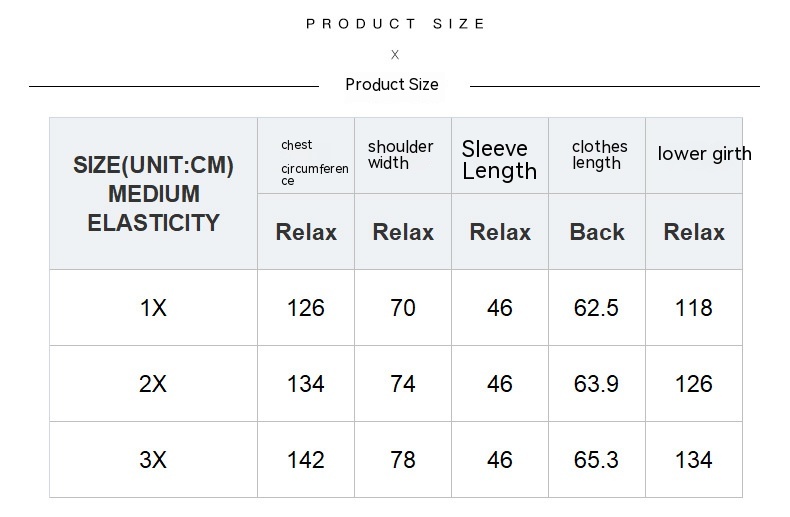Click the Relax label under shoulder width

(x=403, y=232)
